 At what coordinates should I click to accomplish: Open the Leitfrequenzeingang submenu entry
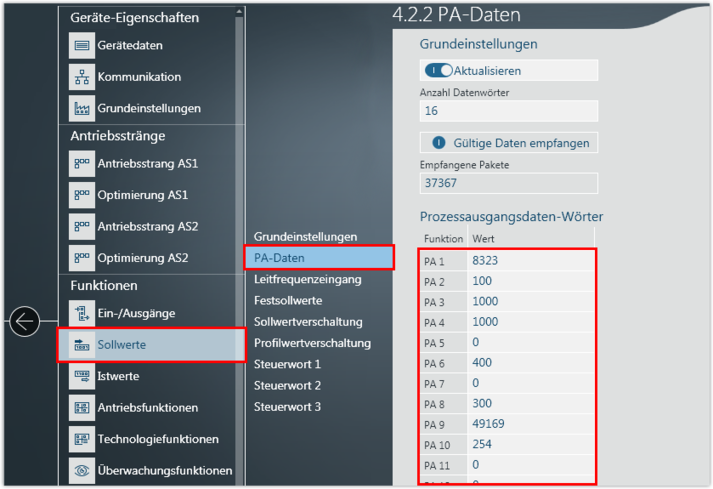tap(307, 280)
